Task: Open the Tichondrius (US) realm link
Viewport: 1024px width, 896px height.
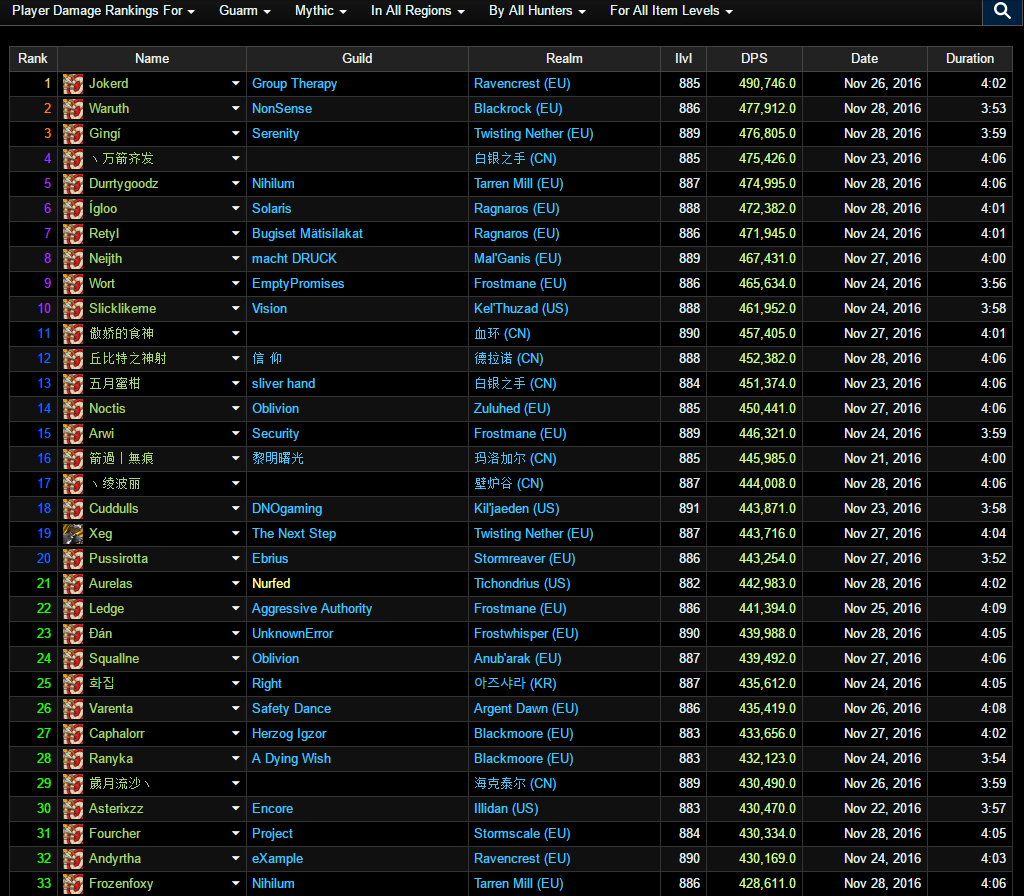Action: 522,583
